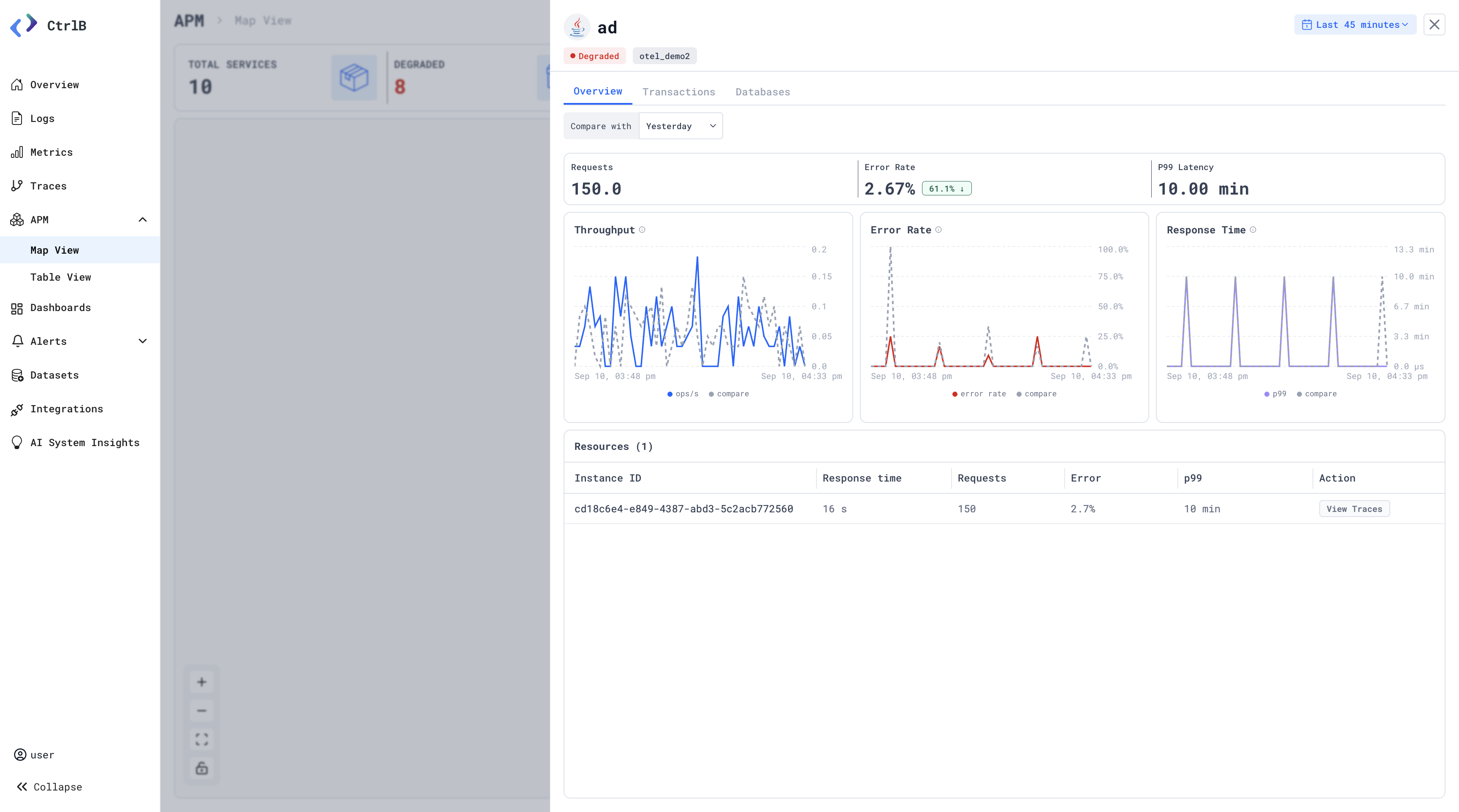Click the CtrlB logo icon
Viewport: 1459px width, 812px height.
click(24, 25)
